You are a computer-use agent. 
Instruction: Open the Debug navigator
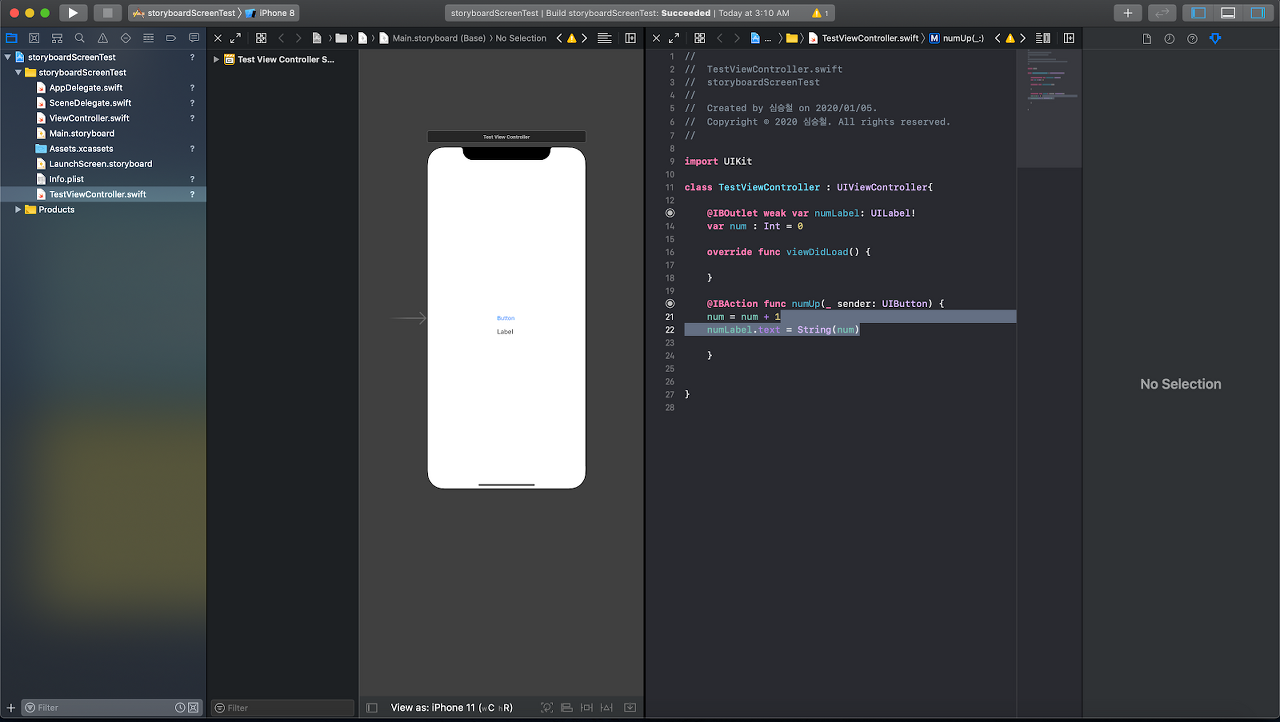tap(149, 38)
